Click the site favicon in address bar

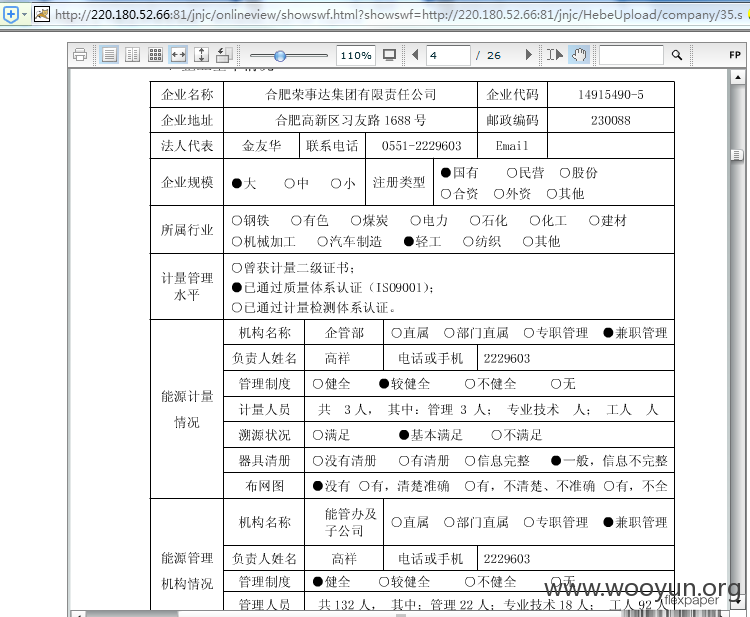coord(42,14)
